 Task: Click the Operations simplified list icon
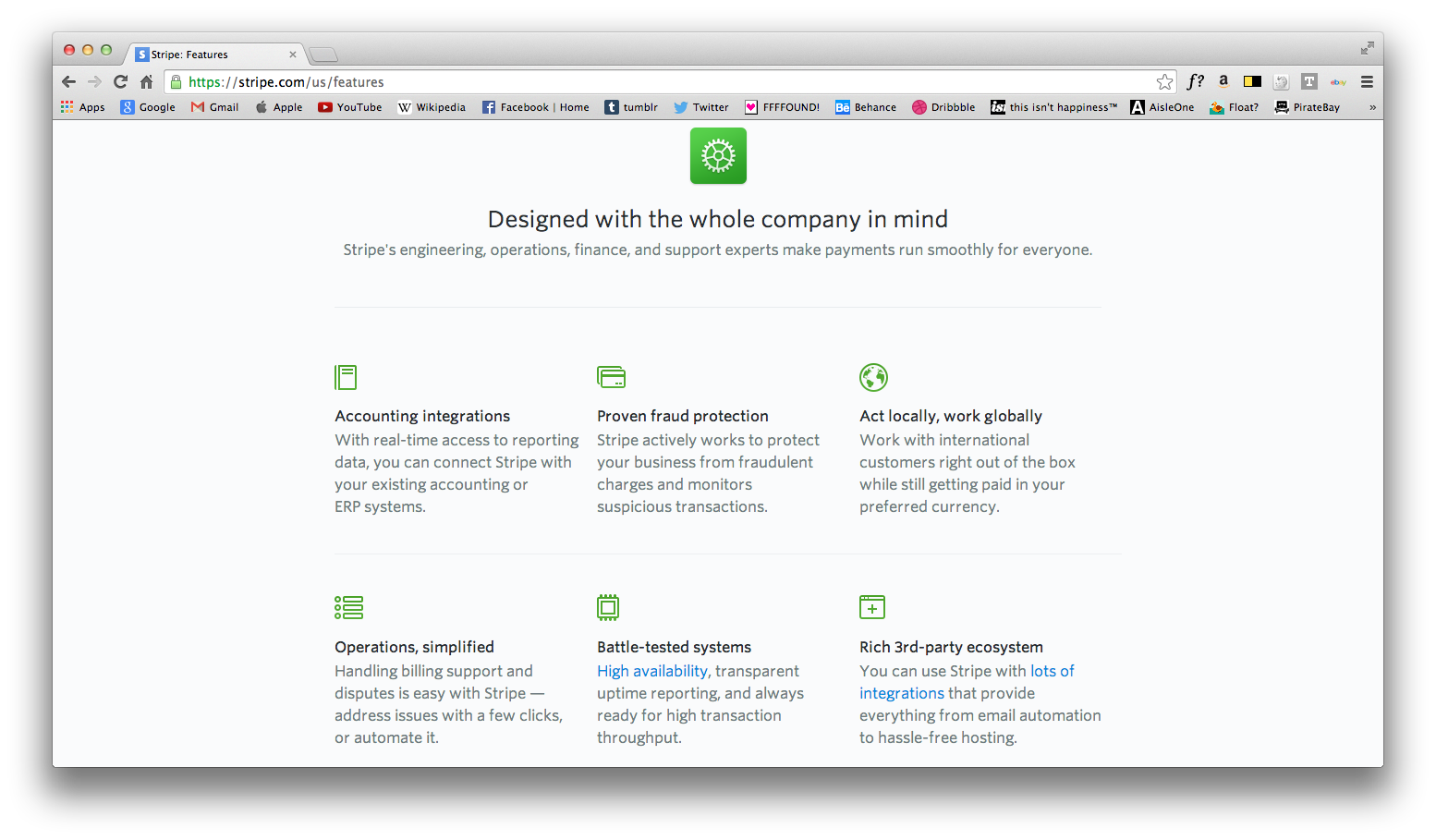point(348,607)
